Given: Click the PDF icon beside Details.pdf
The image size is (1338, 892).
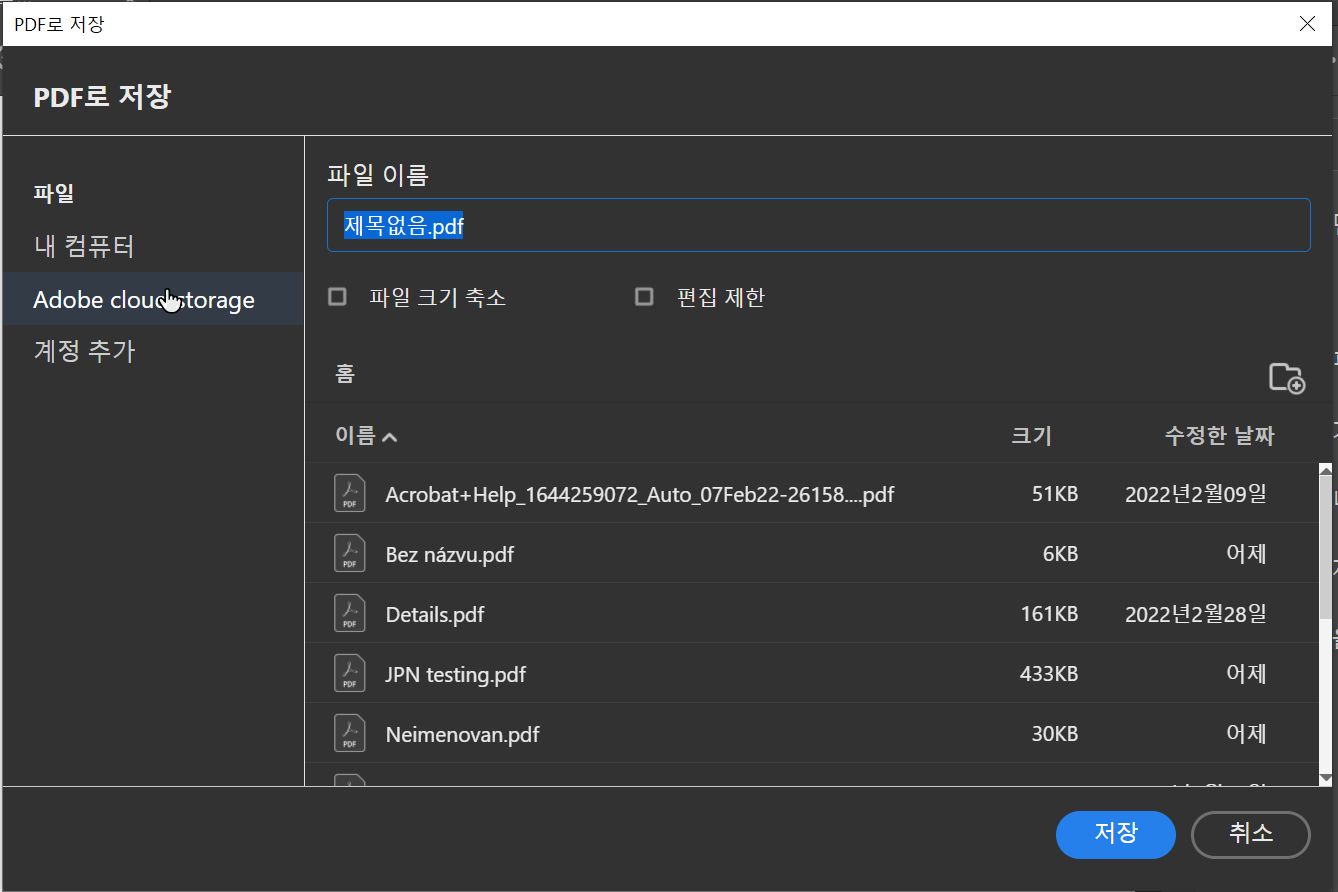Looking at the screenshot, I should point(348,613).
